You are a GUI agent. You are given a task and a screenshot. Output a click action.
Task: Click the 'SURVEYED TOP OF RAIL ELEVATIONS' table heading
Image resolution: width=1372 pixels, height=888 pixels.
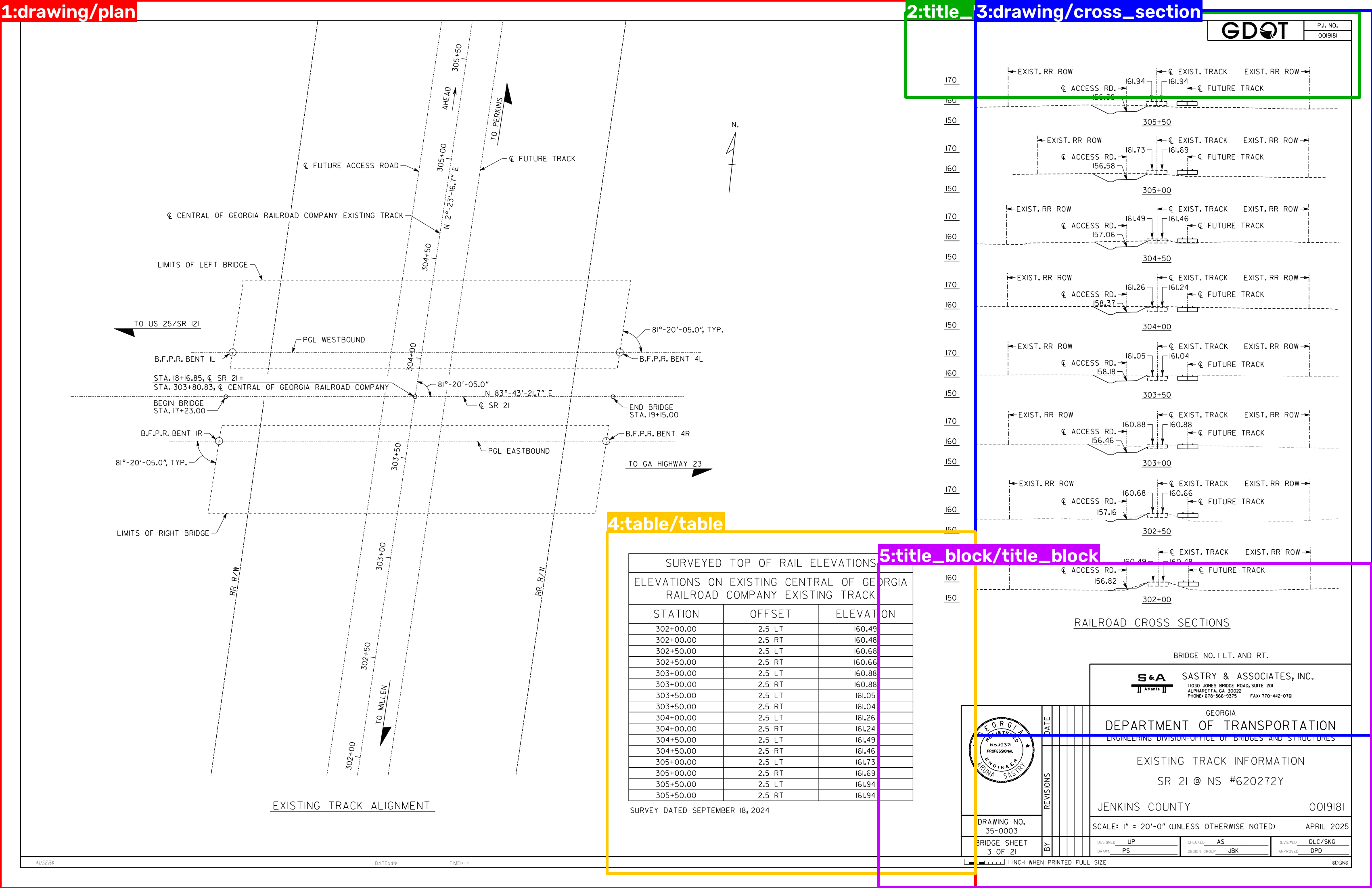770,563
